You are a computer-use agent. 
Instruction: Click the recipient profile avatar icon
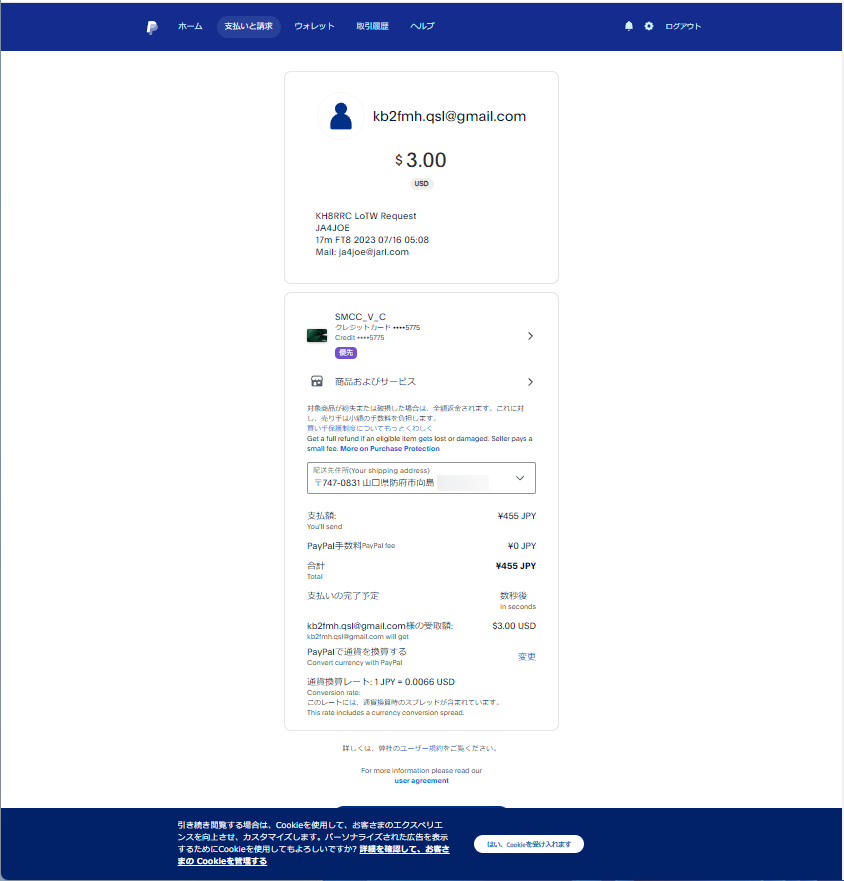click(341, 116)
